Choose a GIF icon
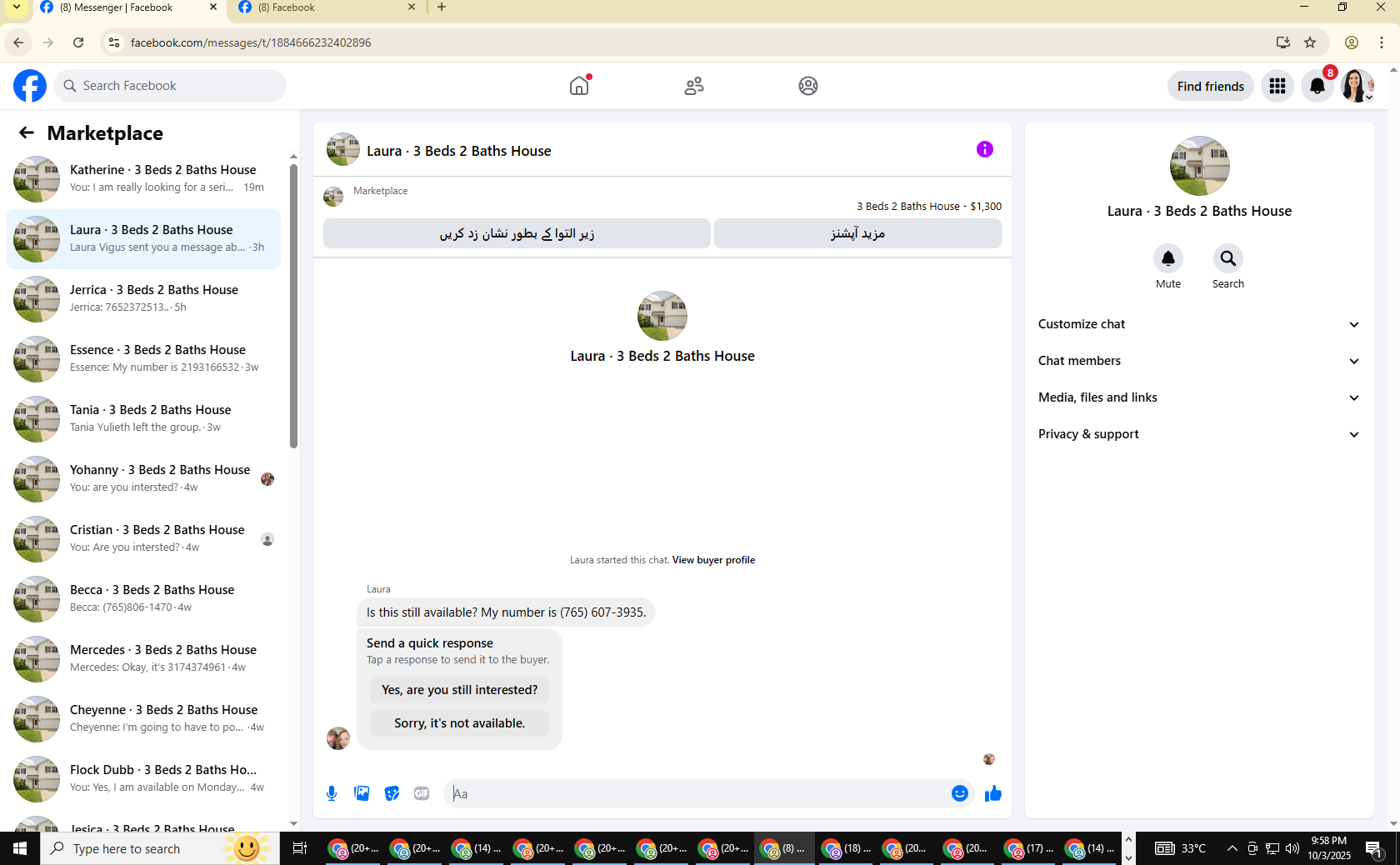 [422, 793]
